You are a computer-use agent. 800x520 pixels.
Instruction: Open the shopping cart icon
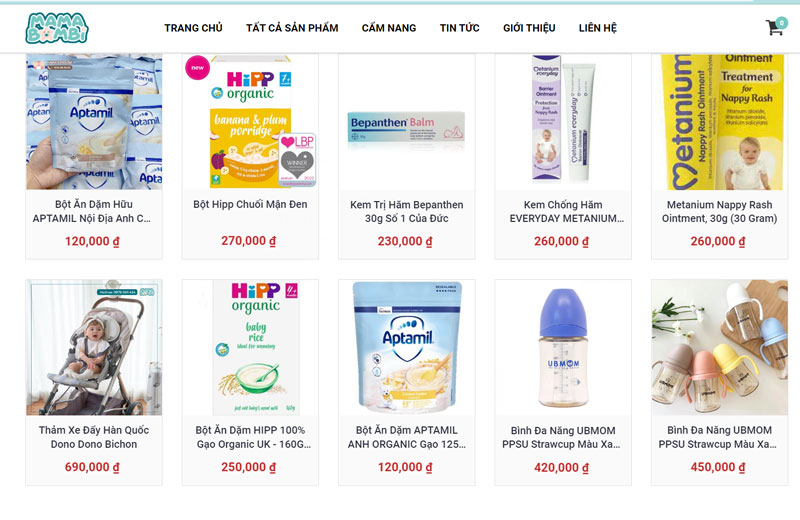(x=776, y=27)
